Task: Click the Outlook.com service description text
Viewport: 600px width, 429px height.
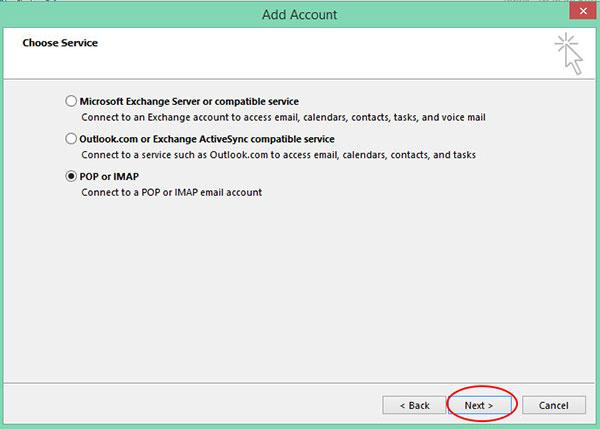Action: pyautogui.click(x=279, y=155)
